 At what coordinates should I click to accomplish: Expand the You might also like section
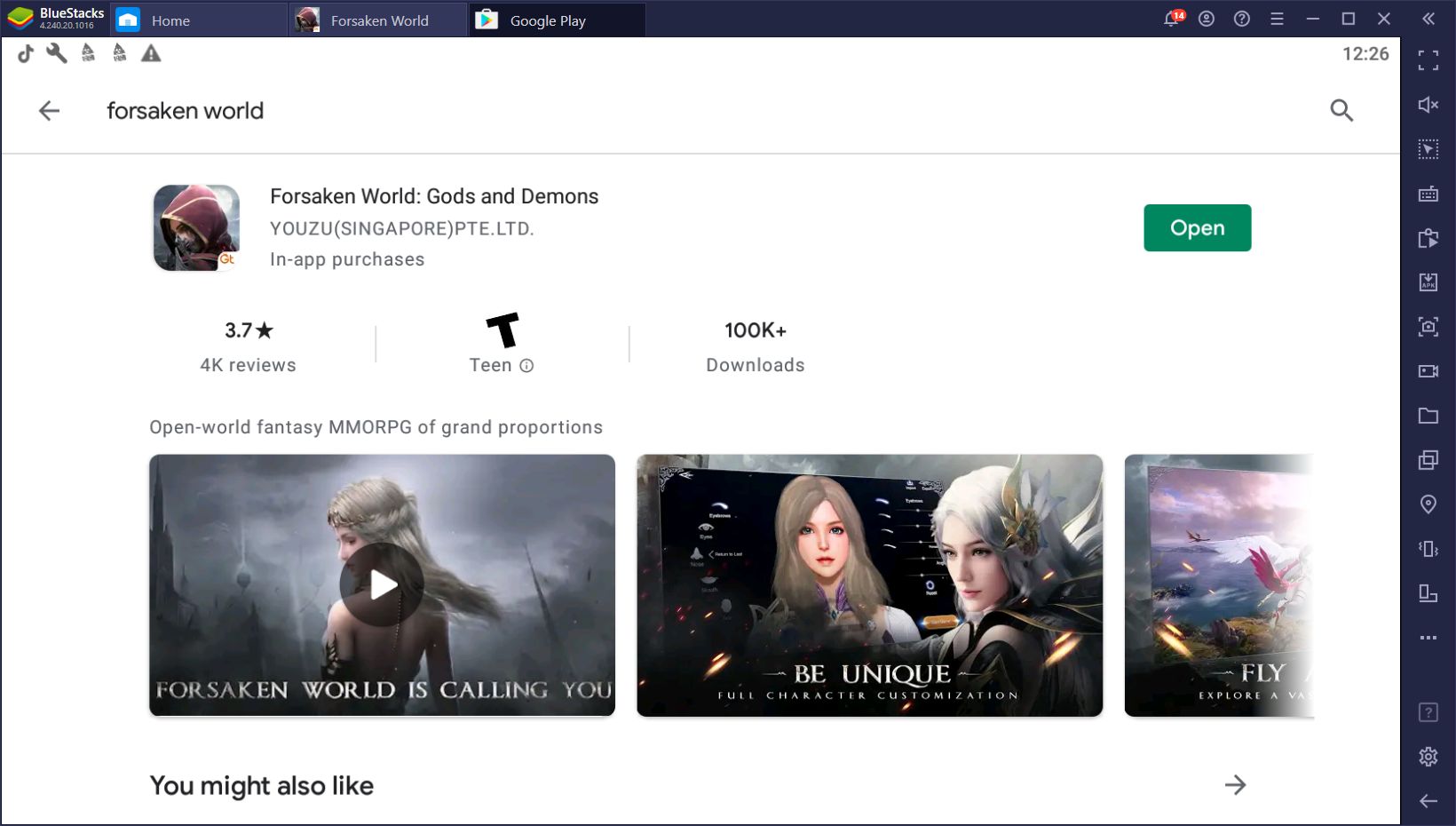point(1235,785)
